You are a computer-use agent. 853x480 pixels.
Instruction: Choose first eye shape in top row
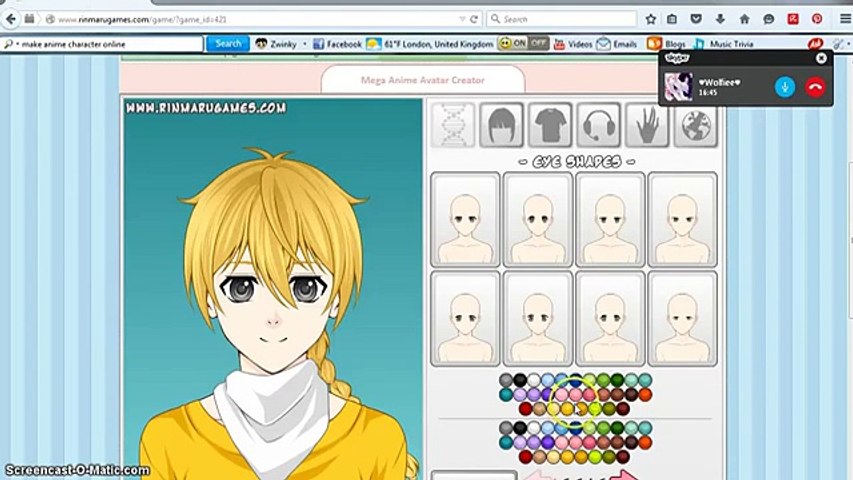[x=465, y=220]
